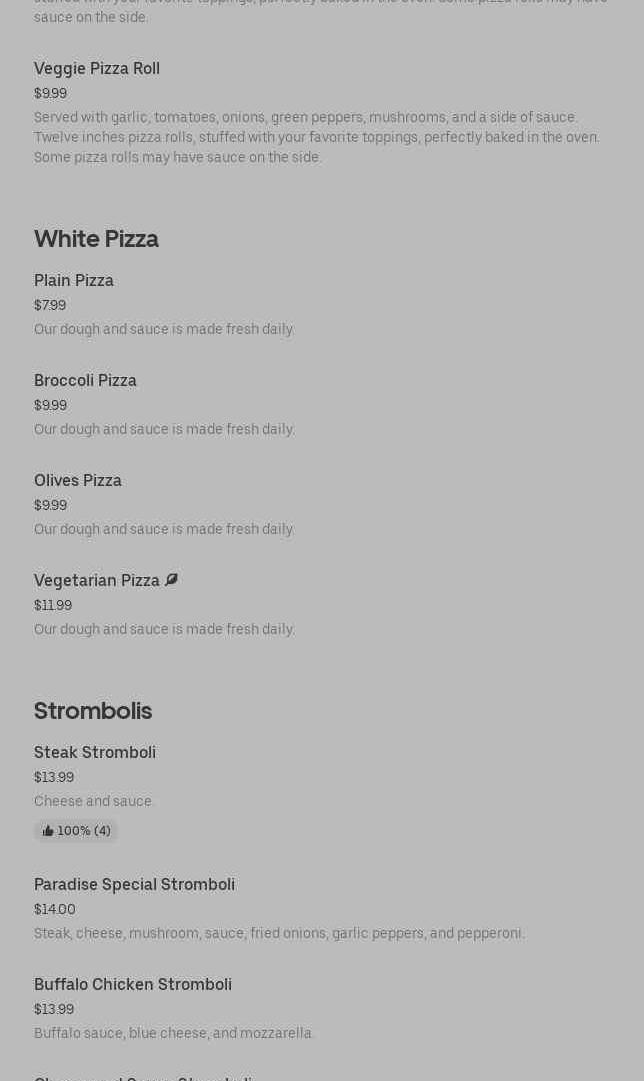Click the Plain Pizza $7.99 price
The width and height of the screenshot is (644, 1081).
pos(50,305)
